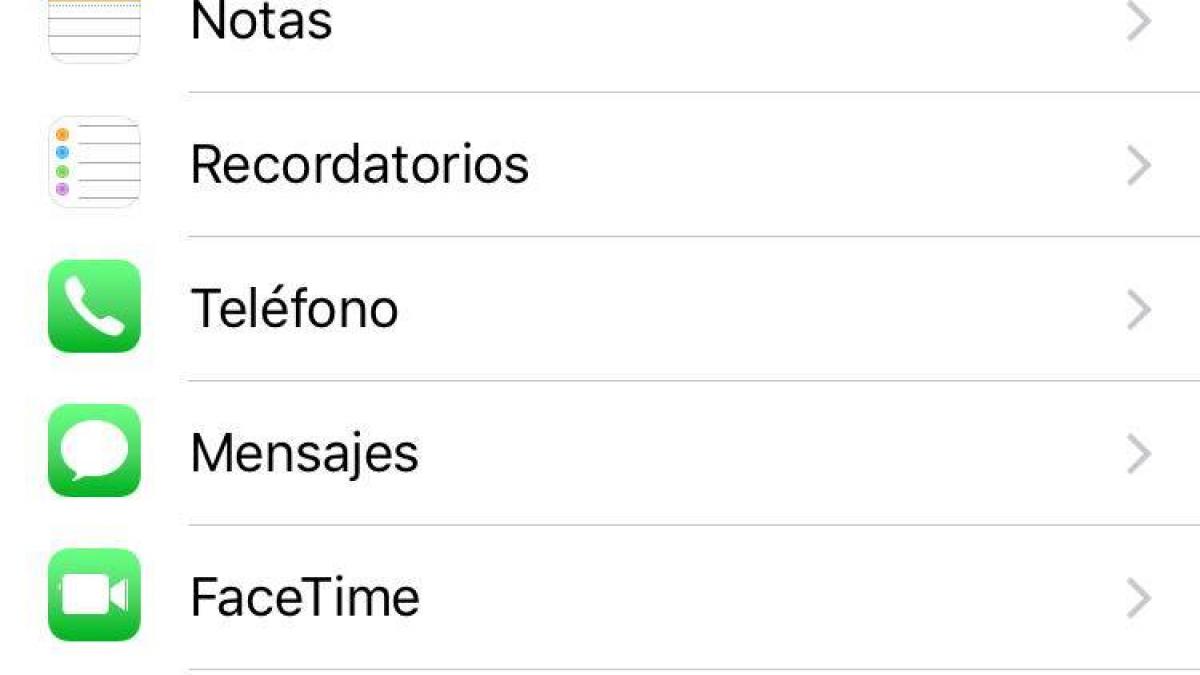The image size is (1200, 675).
Task: Select the Recordatorios text entry
Action: (359, 164)
